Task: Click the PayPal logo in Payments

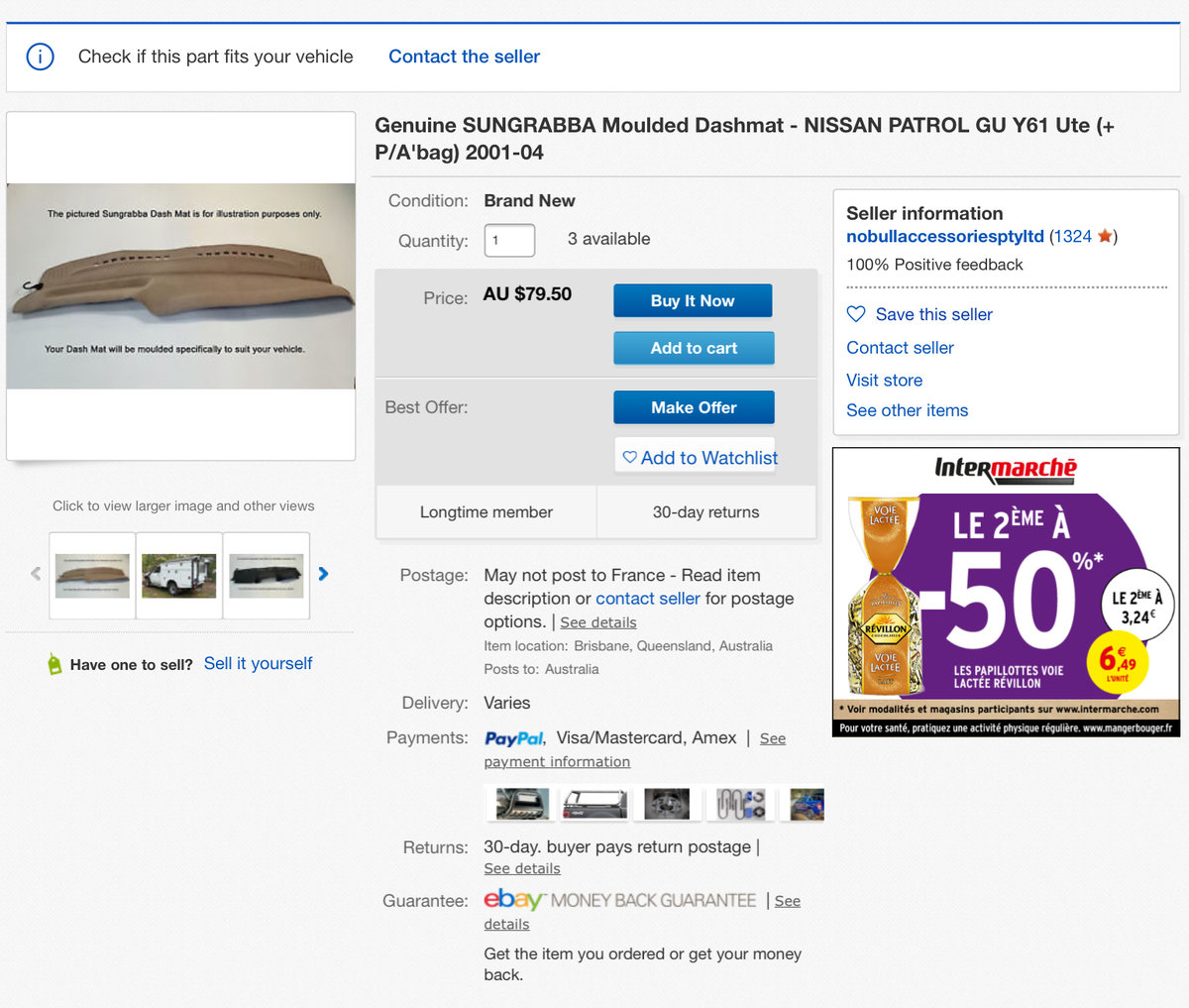Action: coord(513,738)
